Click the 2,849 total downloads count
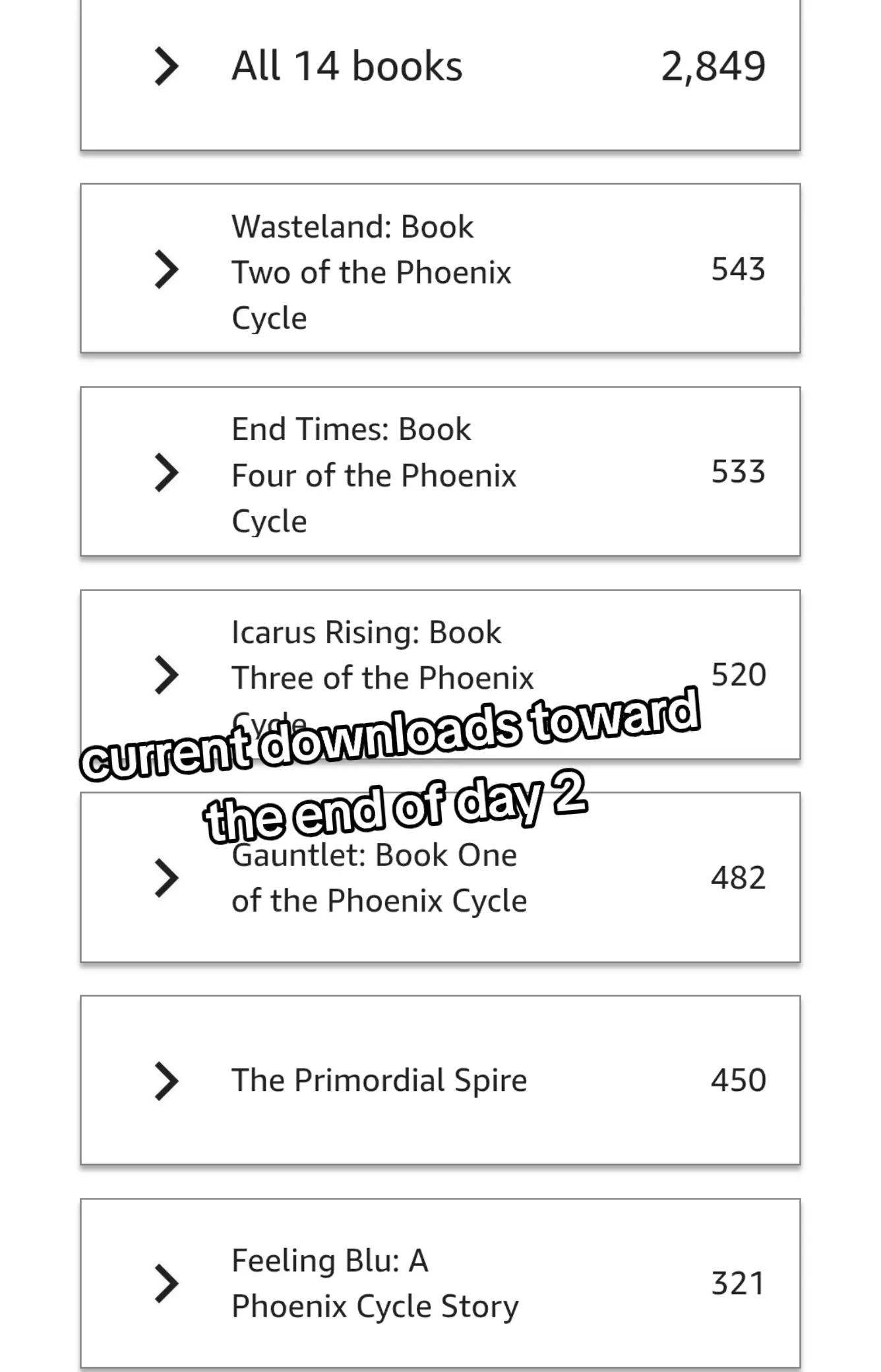The width and height of the screenshot is (881, 1372). pos(713,67)
